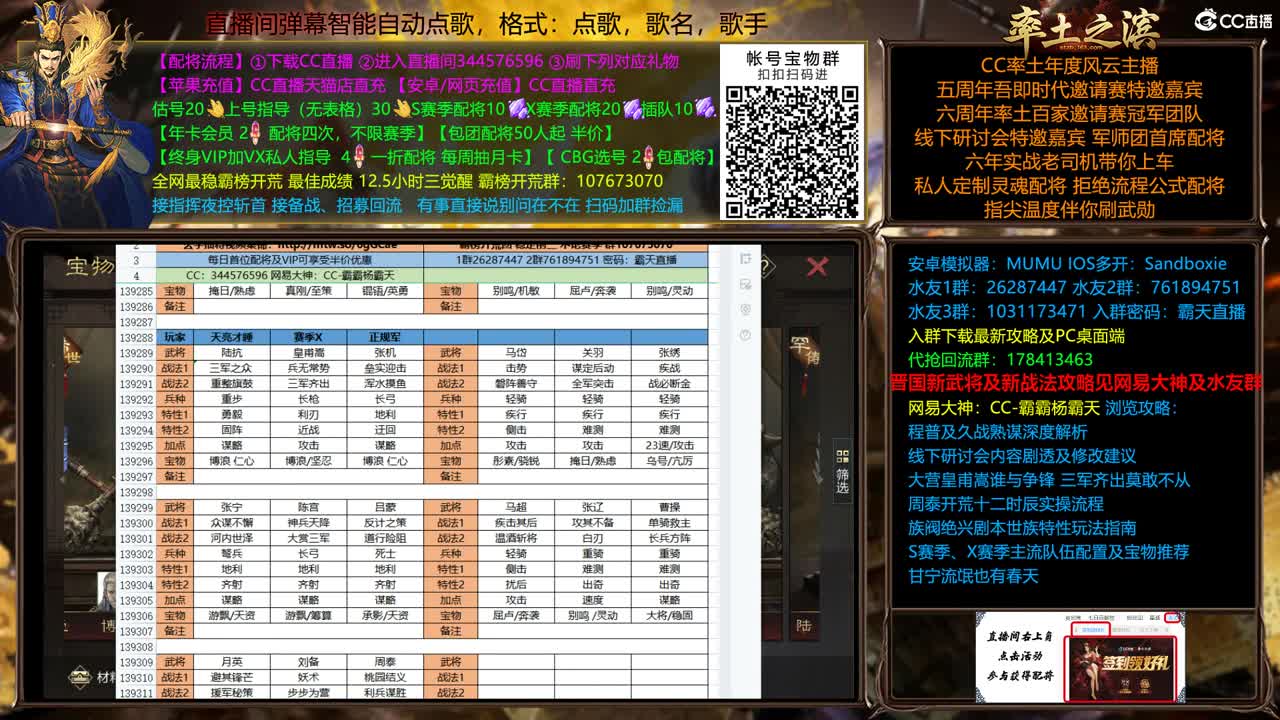Screen dimensions: 1280x720
Task: Click the 帐号宝物群 QR code
Action: 791,152
